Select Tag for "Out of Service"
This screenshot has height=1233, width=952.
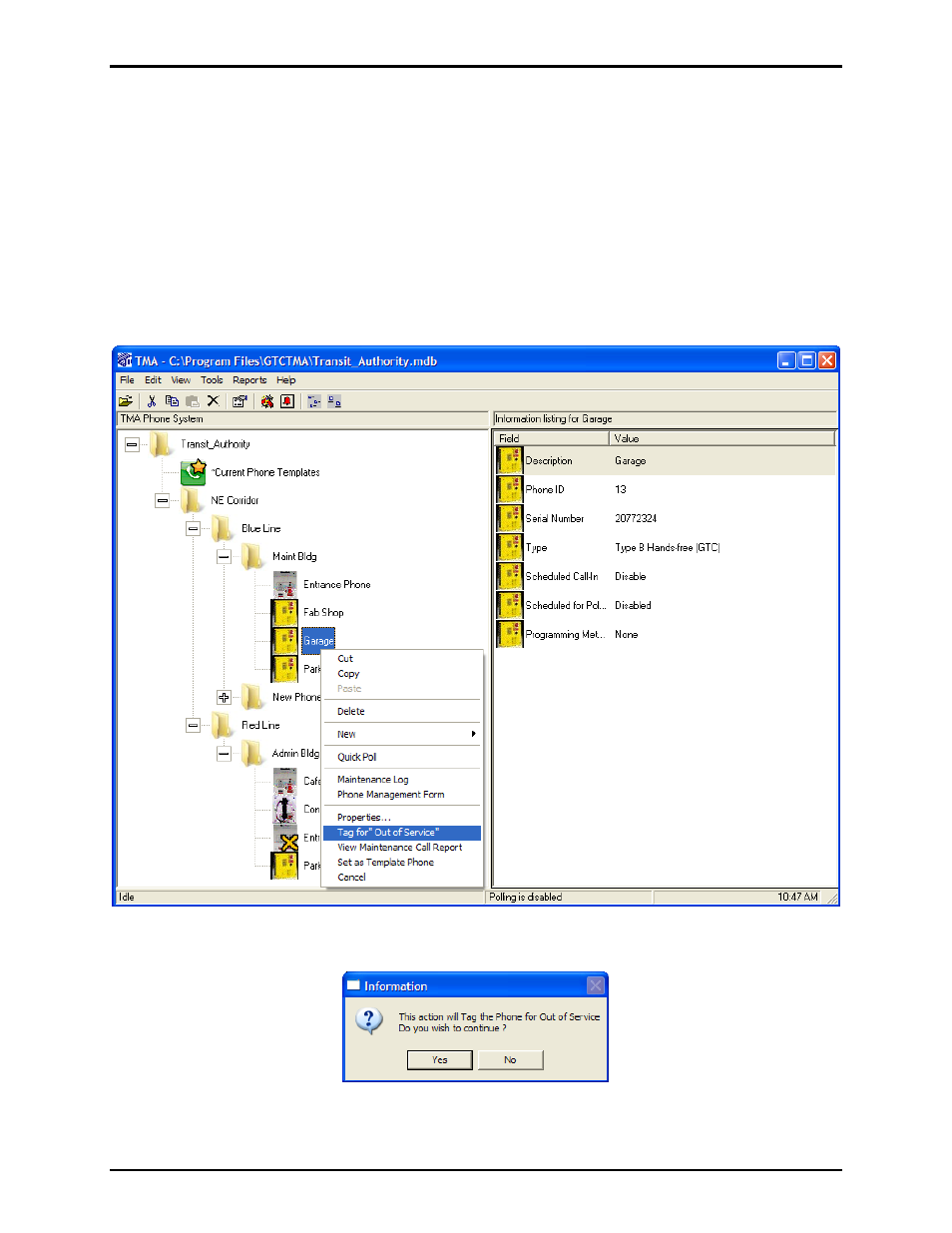402,833
